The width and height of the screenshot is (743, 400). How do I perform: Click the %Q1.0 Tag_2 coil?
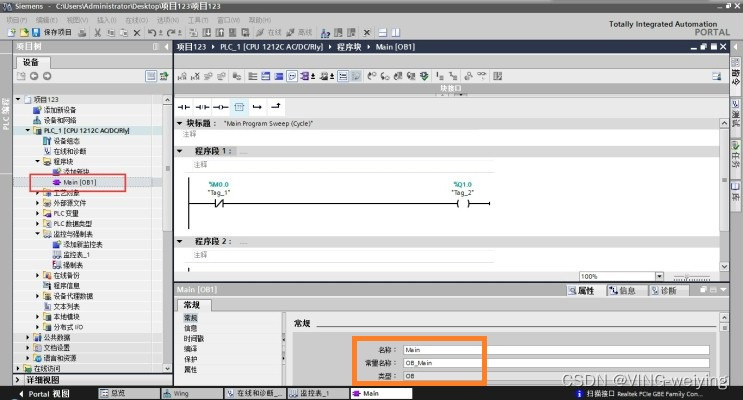(x=463, y=203)
